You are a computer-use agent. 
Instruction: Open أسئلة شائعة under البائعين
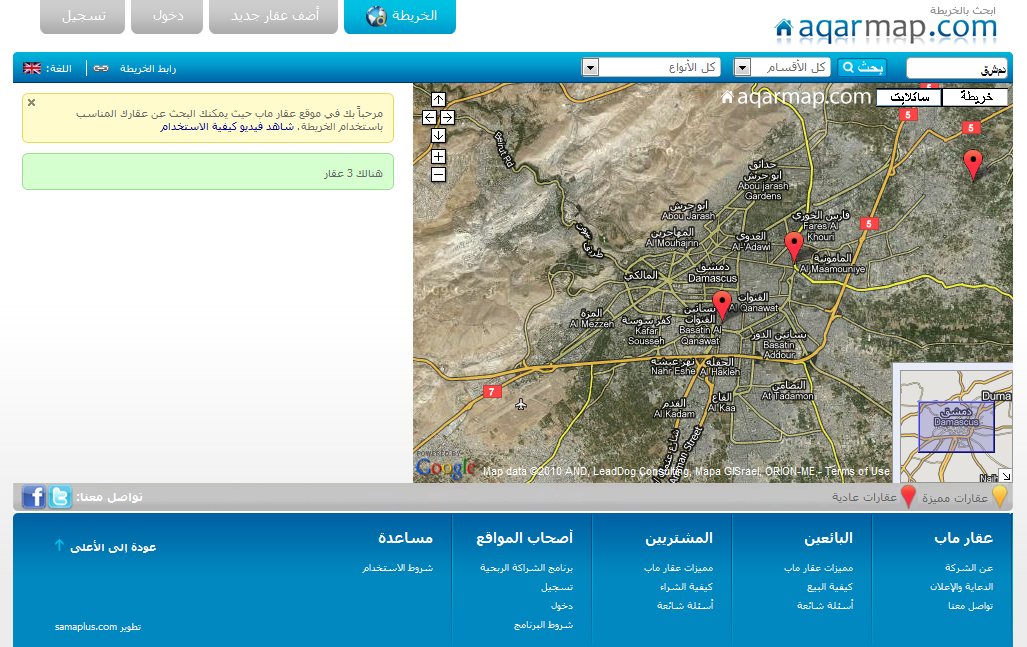coord(825,606)
